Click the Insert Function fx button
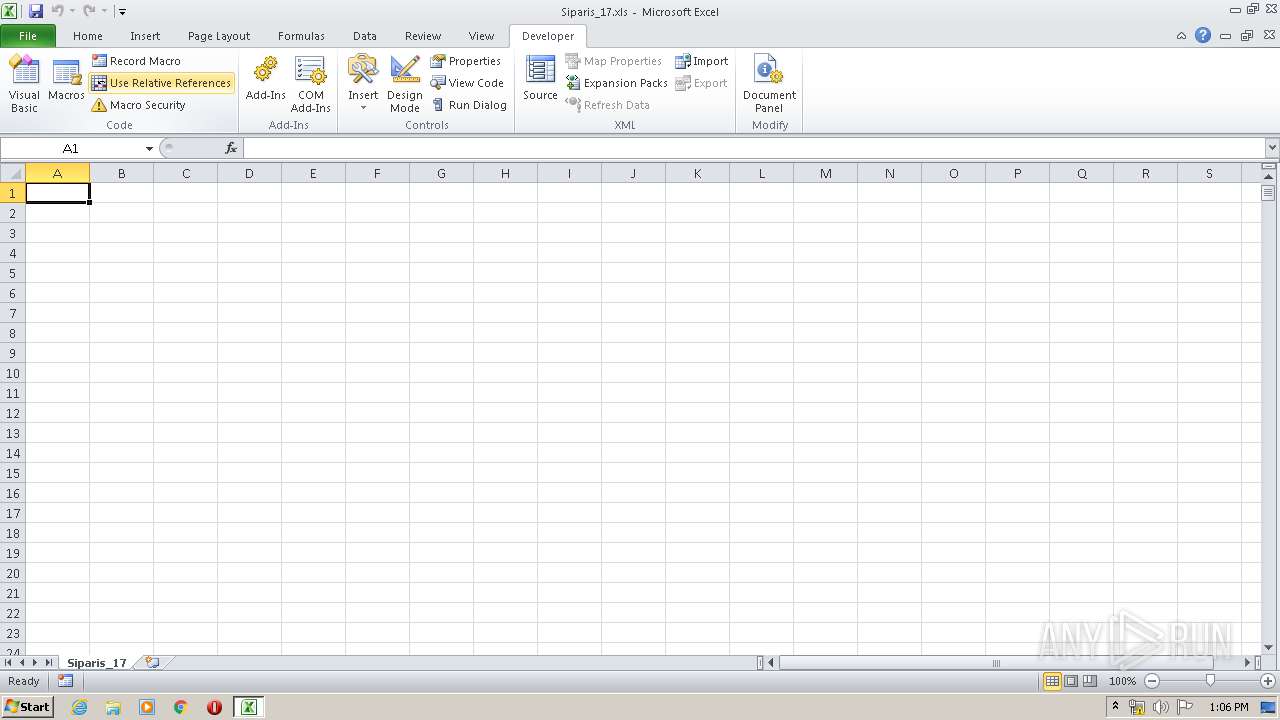The height and width of the screenshot is (720, 1280). click(231, 148)
